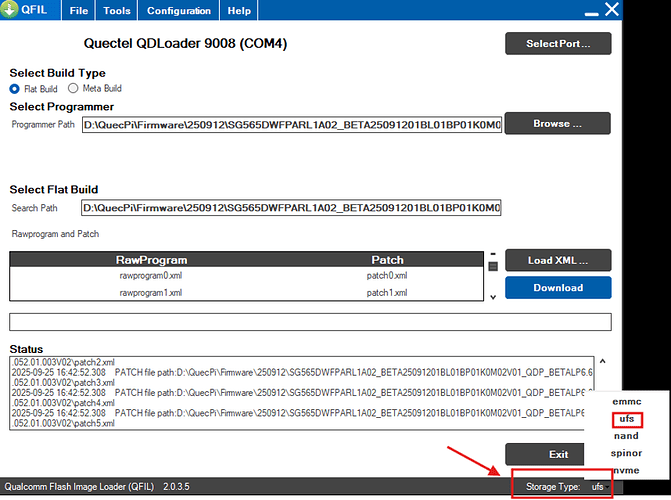Open the File menu
This screenshot has width=671, height=500.
[x=79, y=11]
